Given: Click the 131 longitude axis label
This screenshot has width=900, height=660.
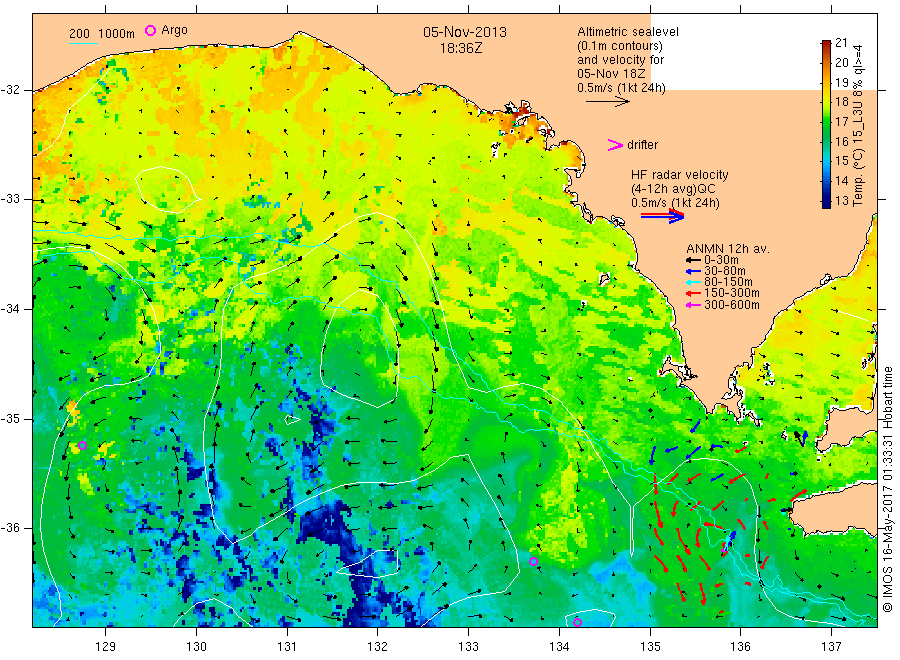Looking at the screenshot, I should (x=287, y=647).
